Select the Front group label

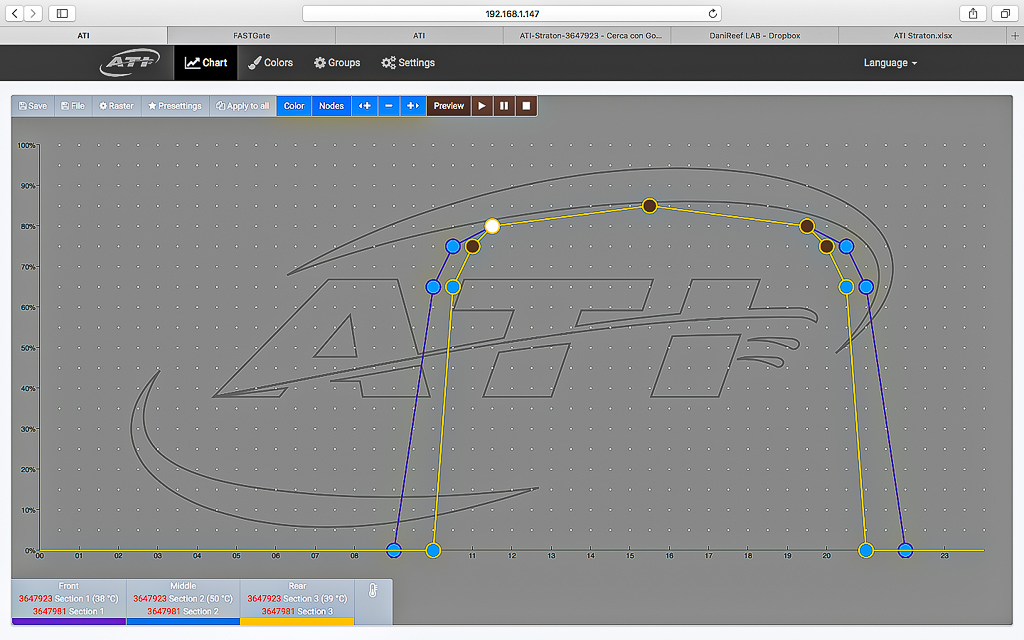(69, 586)
